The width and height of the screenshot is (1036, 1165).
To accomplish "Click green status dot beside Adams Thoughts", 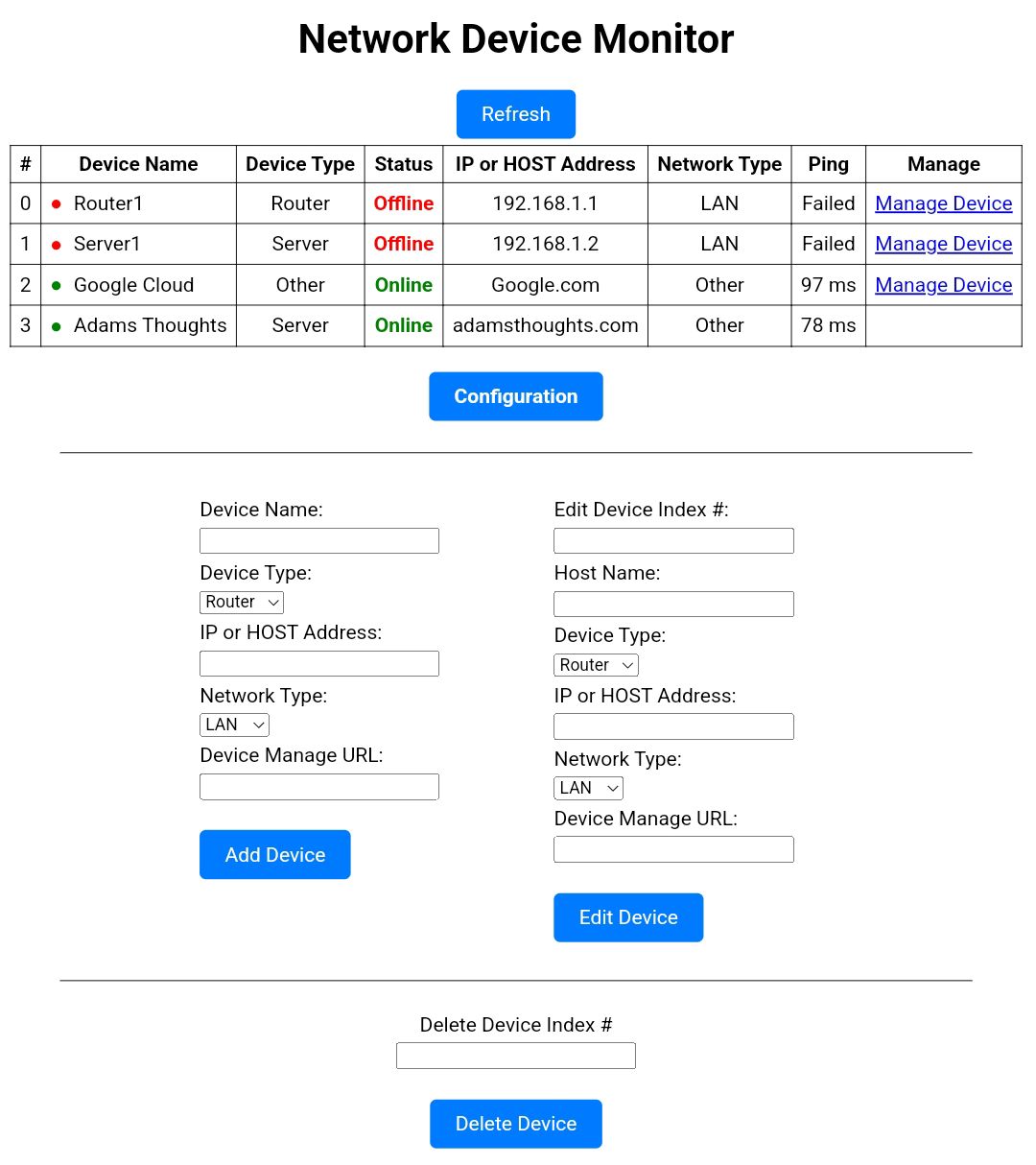I will [x=57, y=326].
